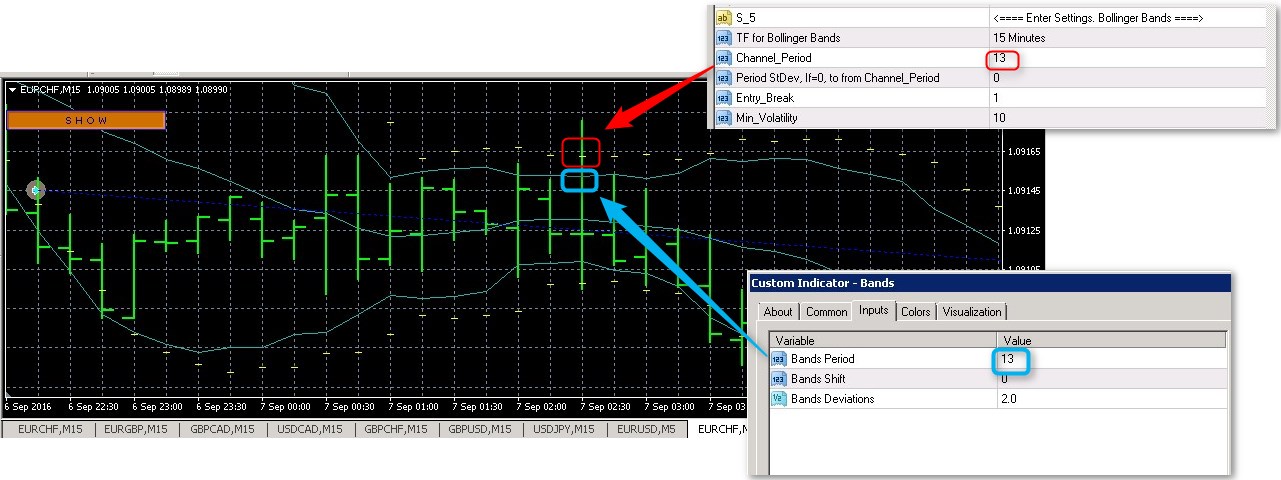
Task: Click the 7 Sep 02:30 time label
Action: tap(606, 407)
